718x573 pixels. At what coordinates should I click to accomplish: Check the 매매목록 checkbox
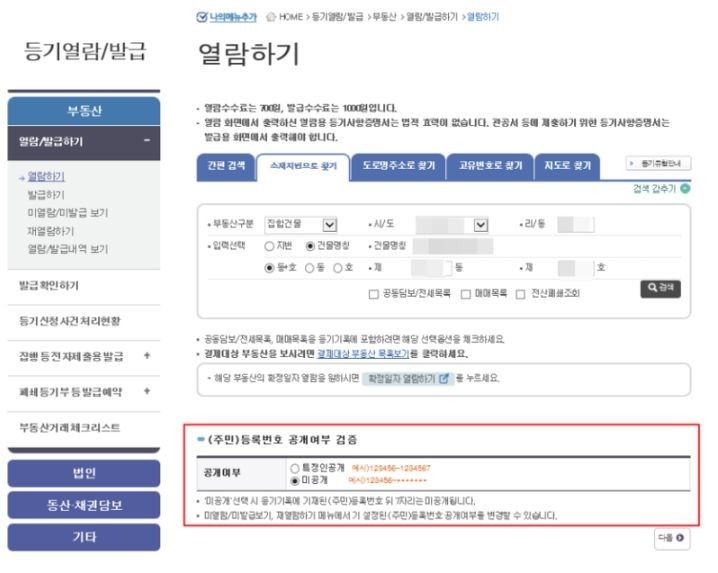(x=466, y=294)
